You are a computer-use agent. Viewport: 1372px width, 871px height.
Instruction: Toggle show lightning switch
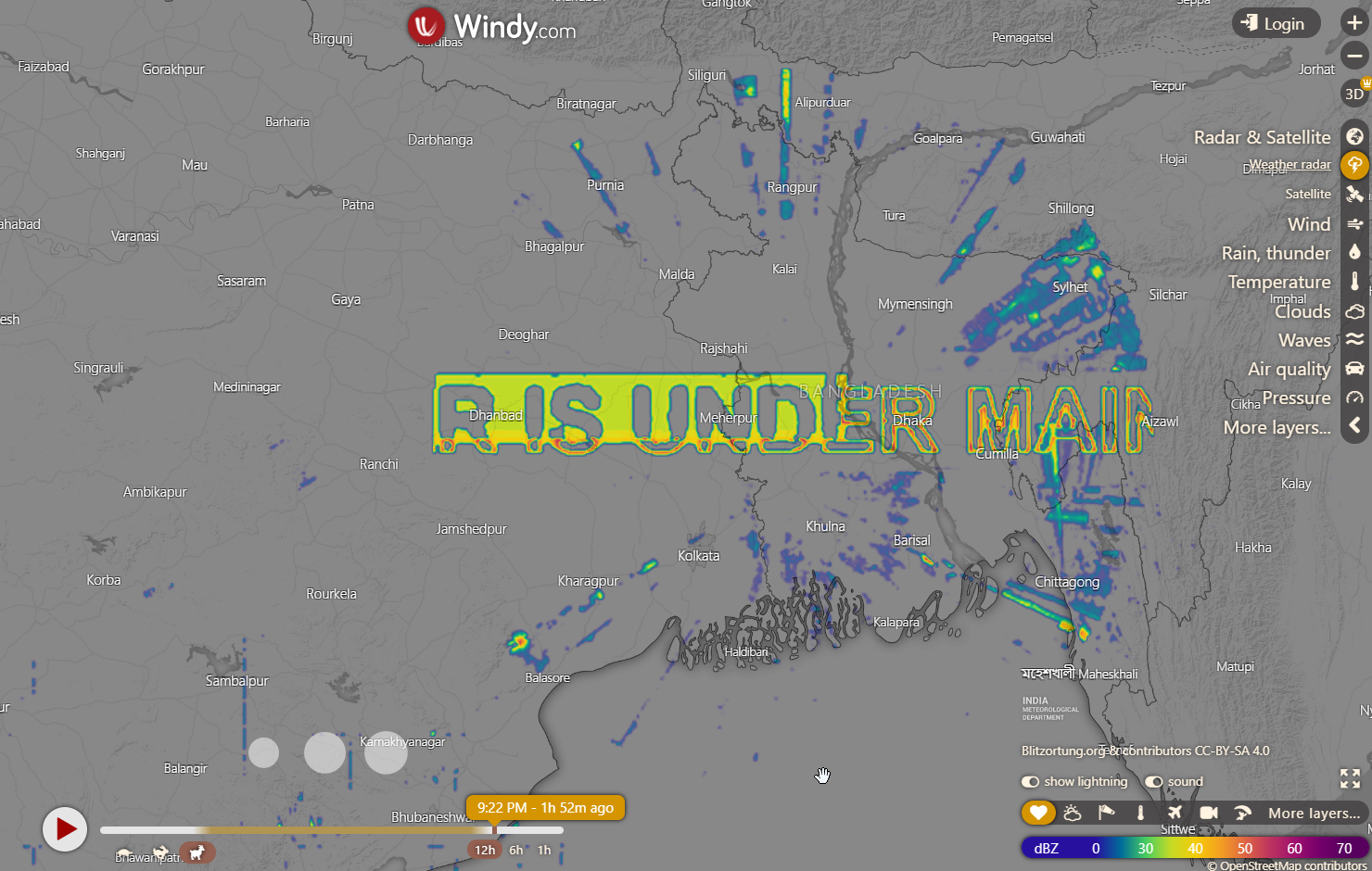pos(1030,781)
